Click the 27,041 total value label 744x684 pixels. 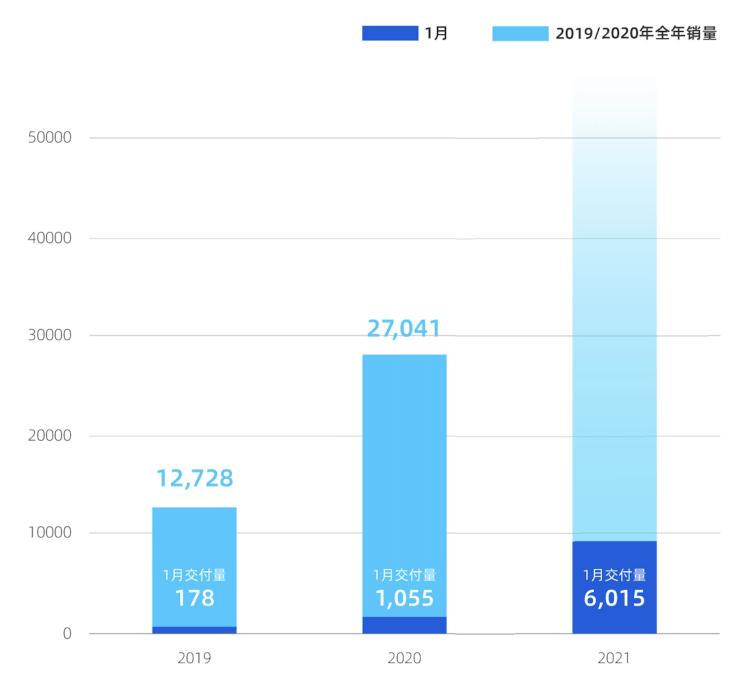coord(404,328)
